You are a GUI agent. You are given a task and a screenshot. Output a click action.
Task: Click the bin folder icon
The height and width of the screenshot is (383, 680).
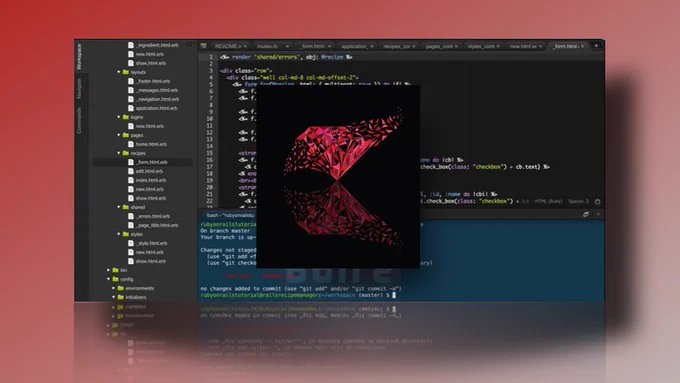pos(115,270)
